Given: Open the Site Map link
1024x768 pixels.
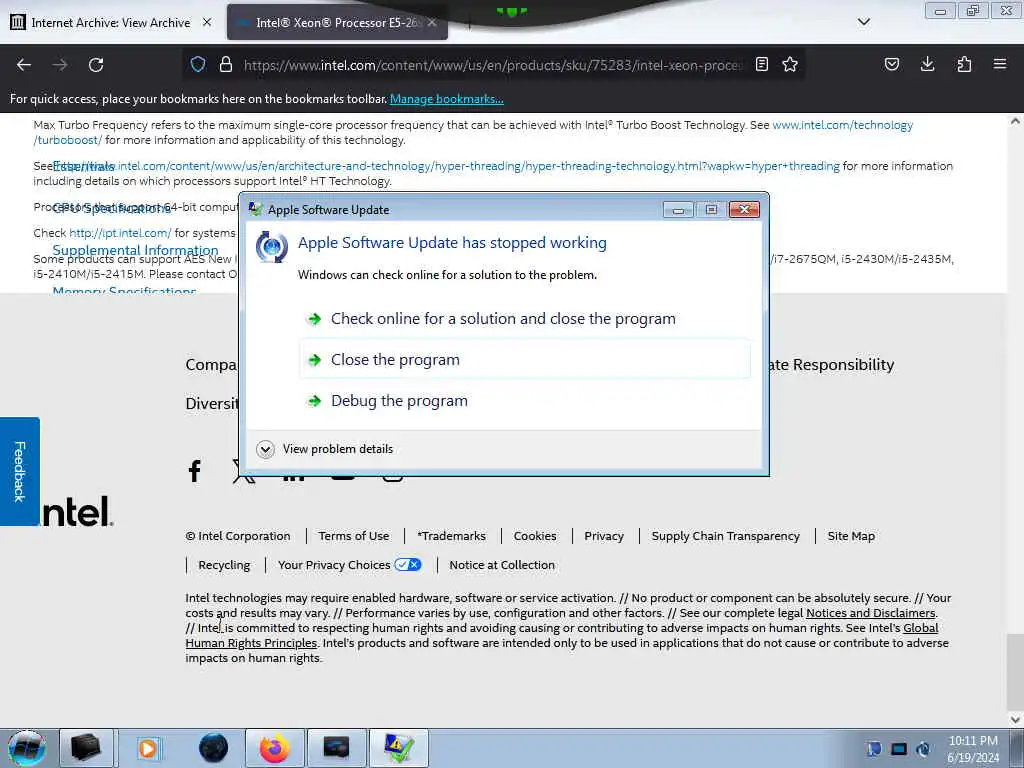Looking at the screenshot, I should pyautogui.click(x=851, y=536).
